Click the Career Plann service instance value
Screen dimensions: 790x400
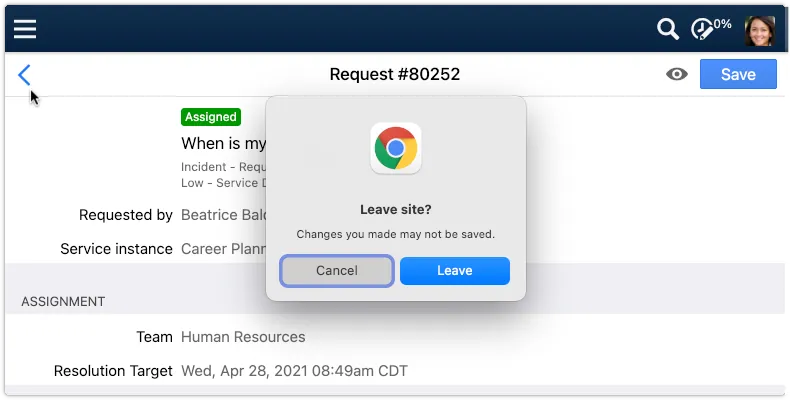point(223,248)
